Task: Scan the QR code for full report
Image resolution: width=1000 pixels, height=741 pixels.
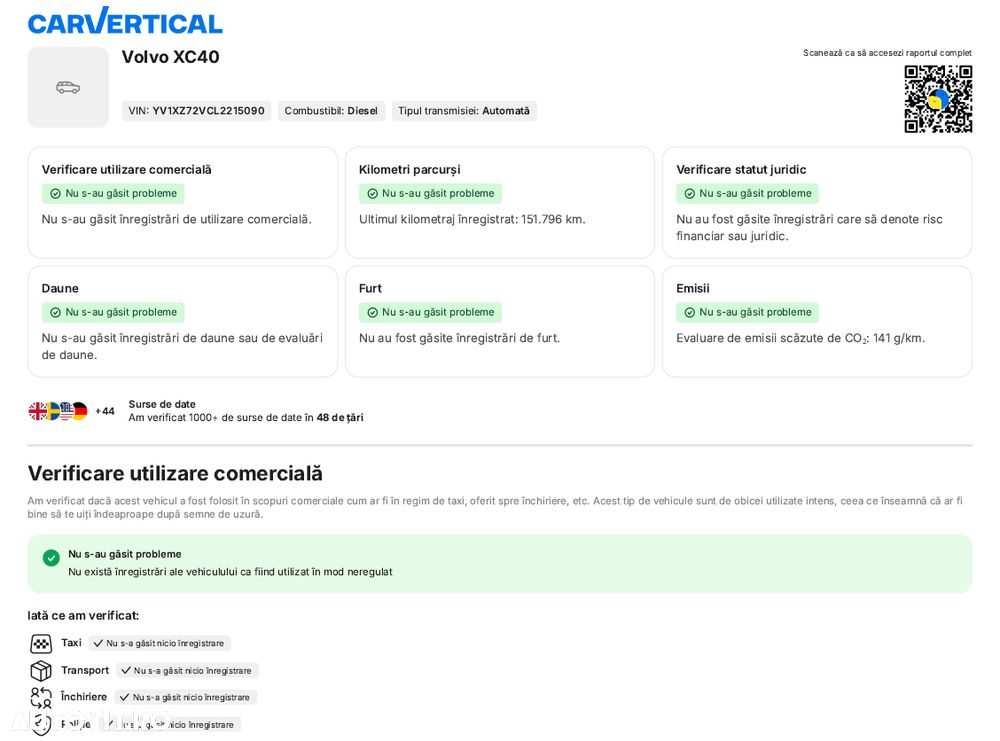Action: coord(938,99)
